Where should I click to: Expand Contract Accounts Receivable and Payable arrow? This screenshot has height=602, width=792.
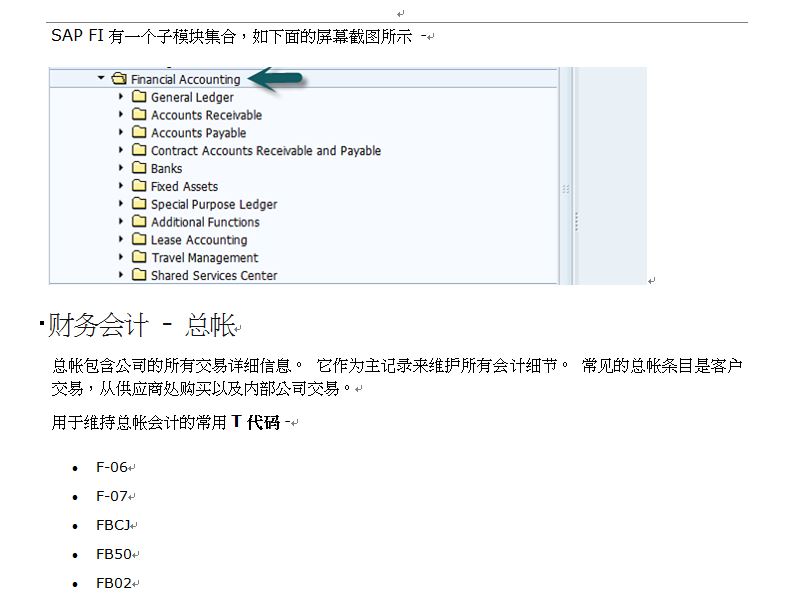121,149
